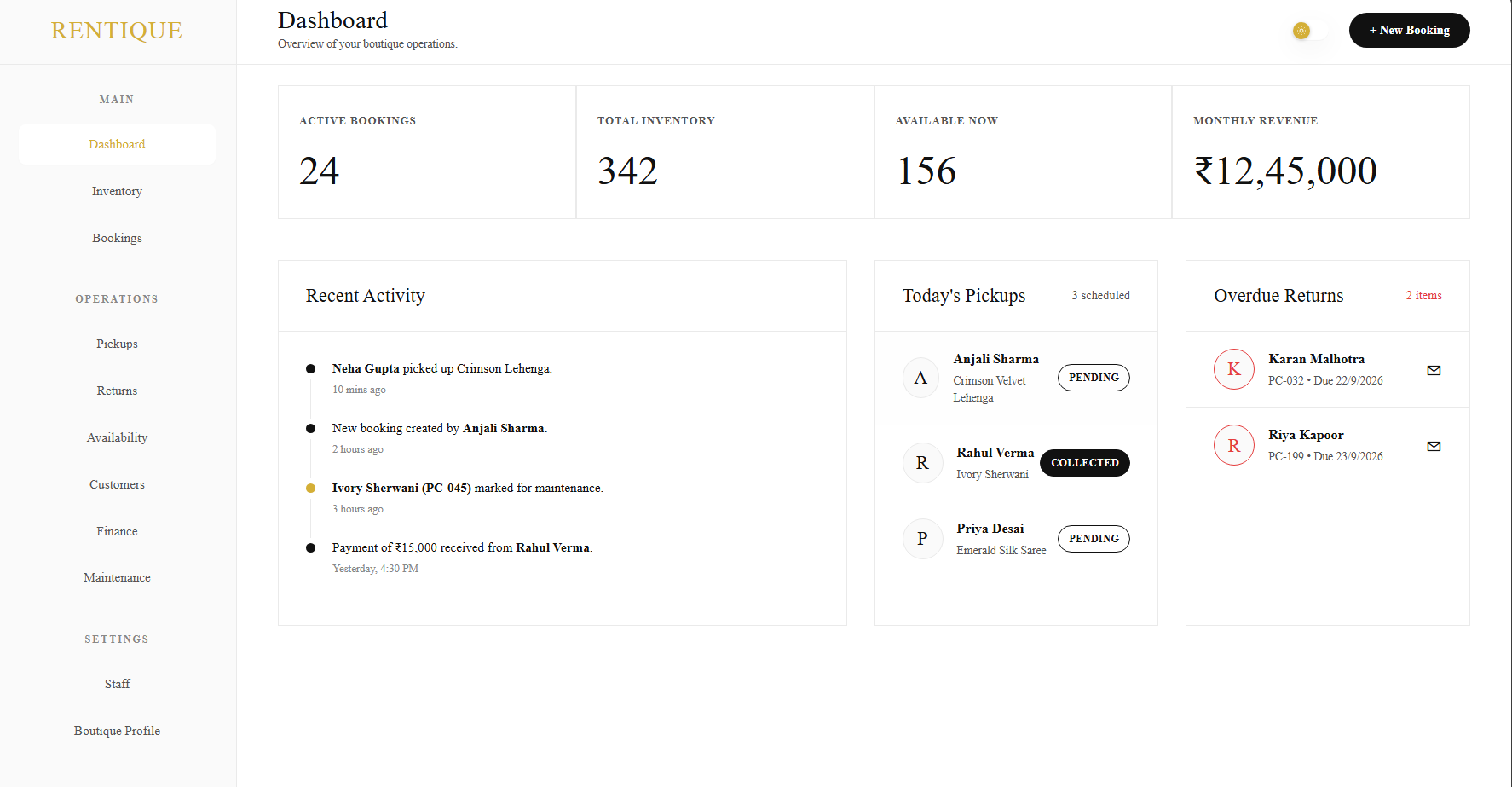Email Karan Malhotra about overdue return

pos(1434,370)
